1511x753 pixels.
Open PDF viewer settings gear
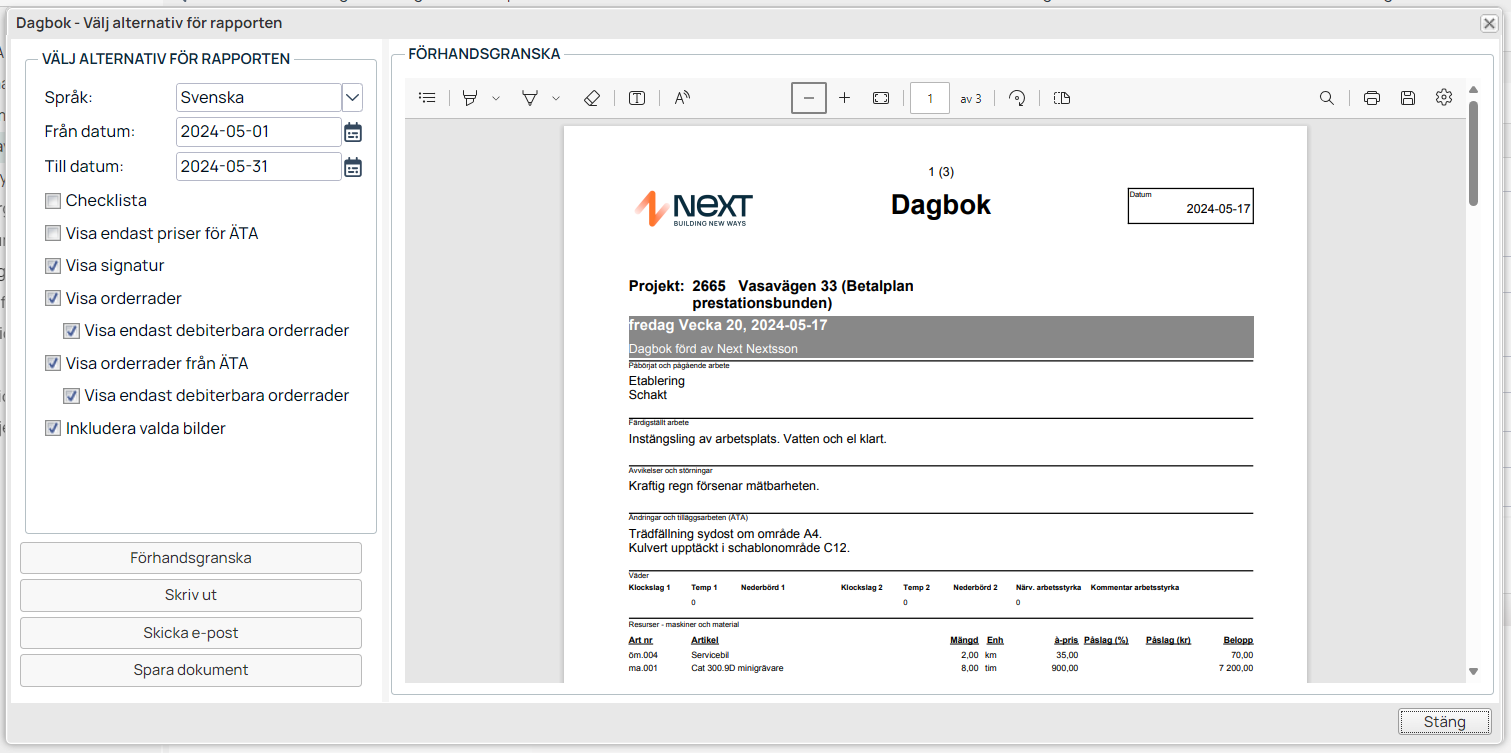click(1444, 98)
